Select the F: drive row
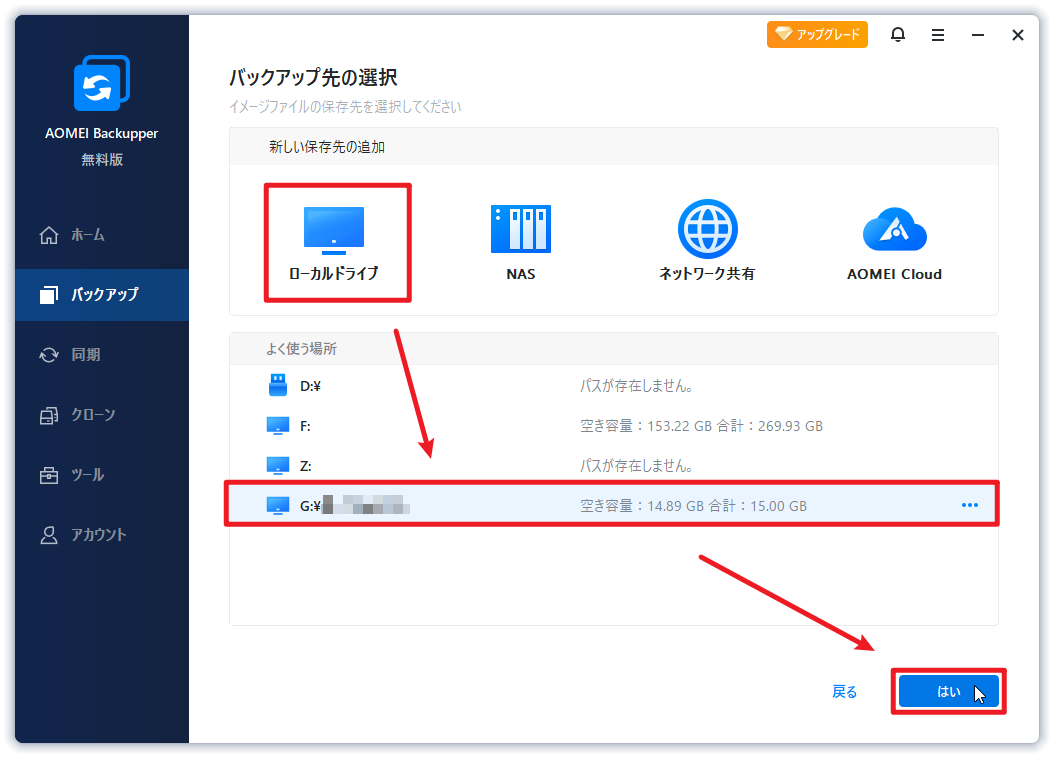Image resolution: width=1054 pixels, height=758 pixels. point(613,426)
